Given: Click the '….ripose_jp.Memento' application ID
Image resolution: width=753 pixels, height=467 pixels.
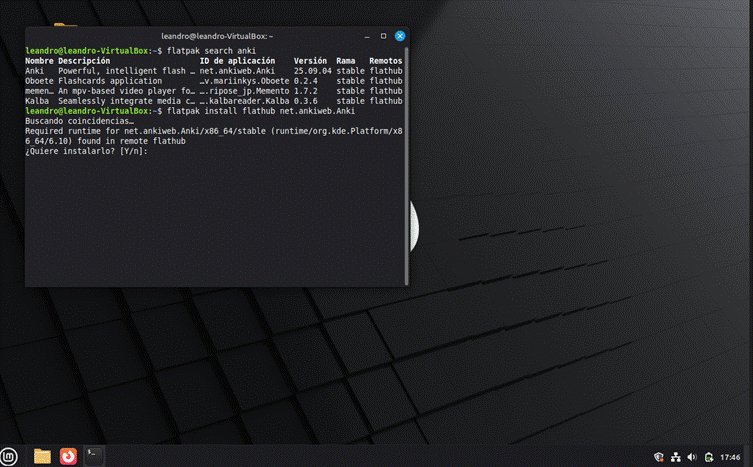Looking at the screenshot, I should [244, 91].
